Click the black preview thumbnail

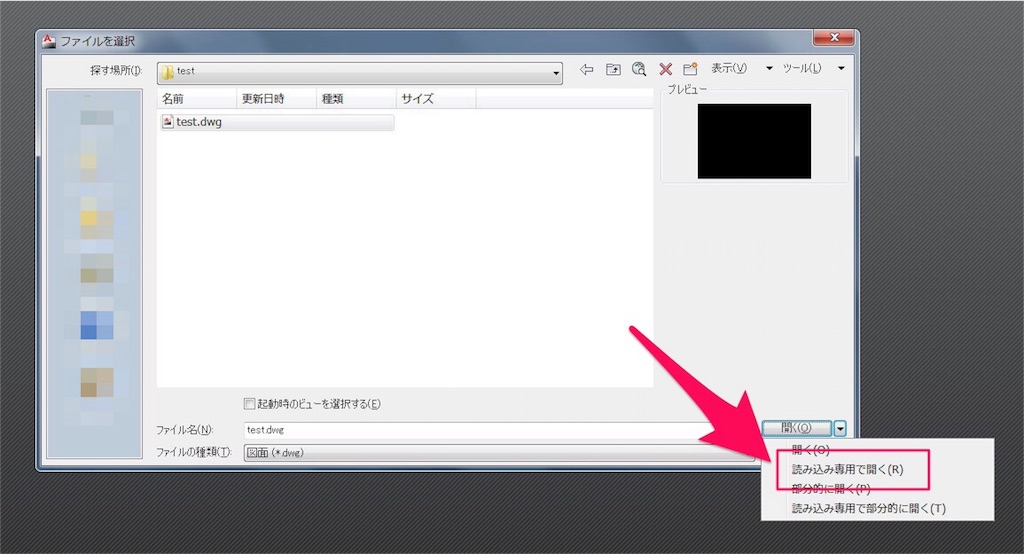(754, 141)
